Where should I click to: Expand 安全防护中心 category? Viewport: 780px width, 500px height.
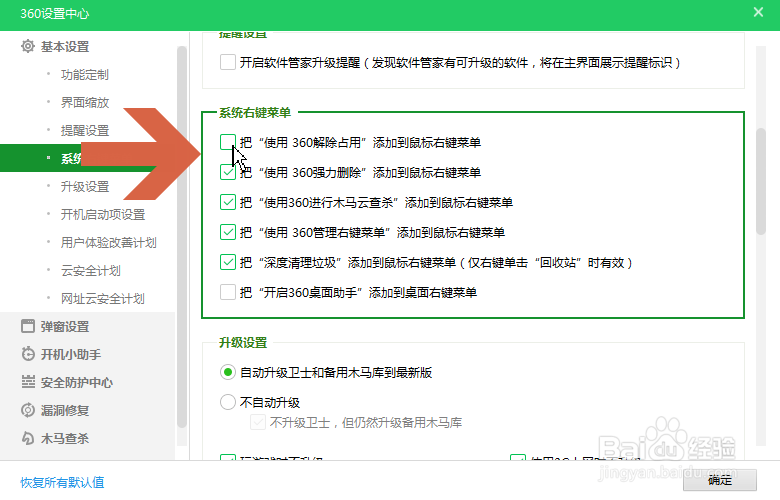coord(77,383)
